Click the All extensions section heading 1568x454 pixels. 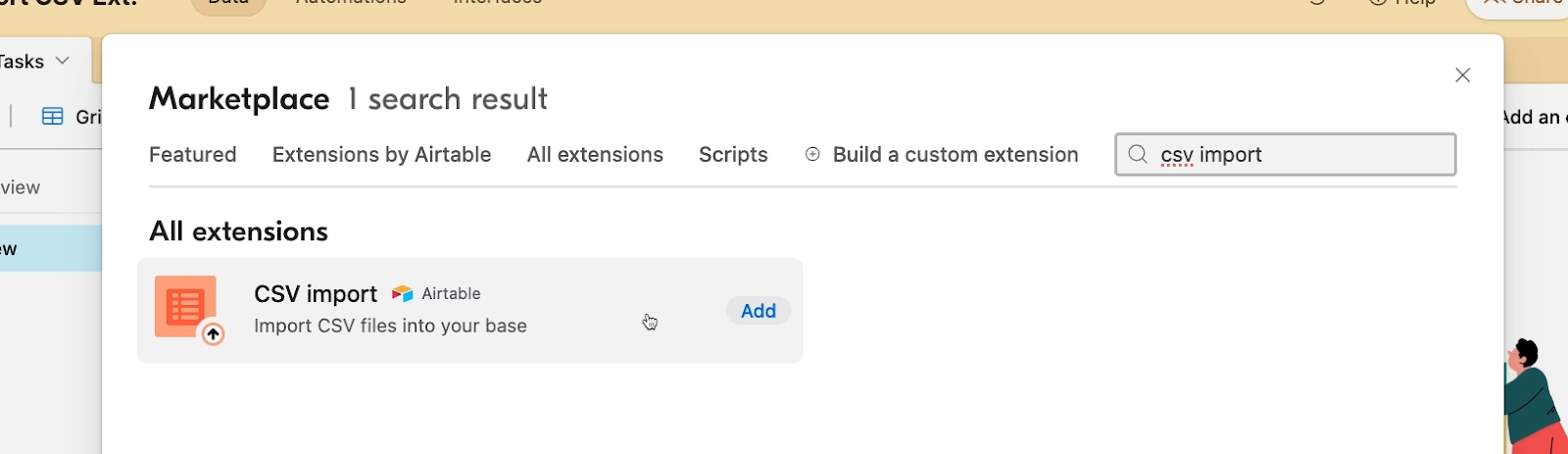(238, 231)
